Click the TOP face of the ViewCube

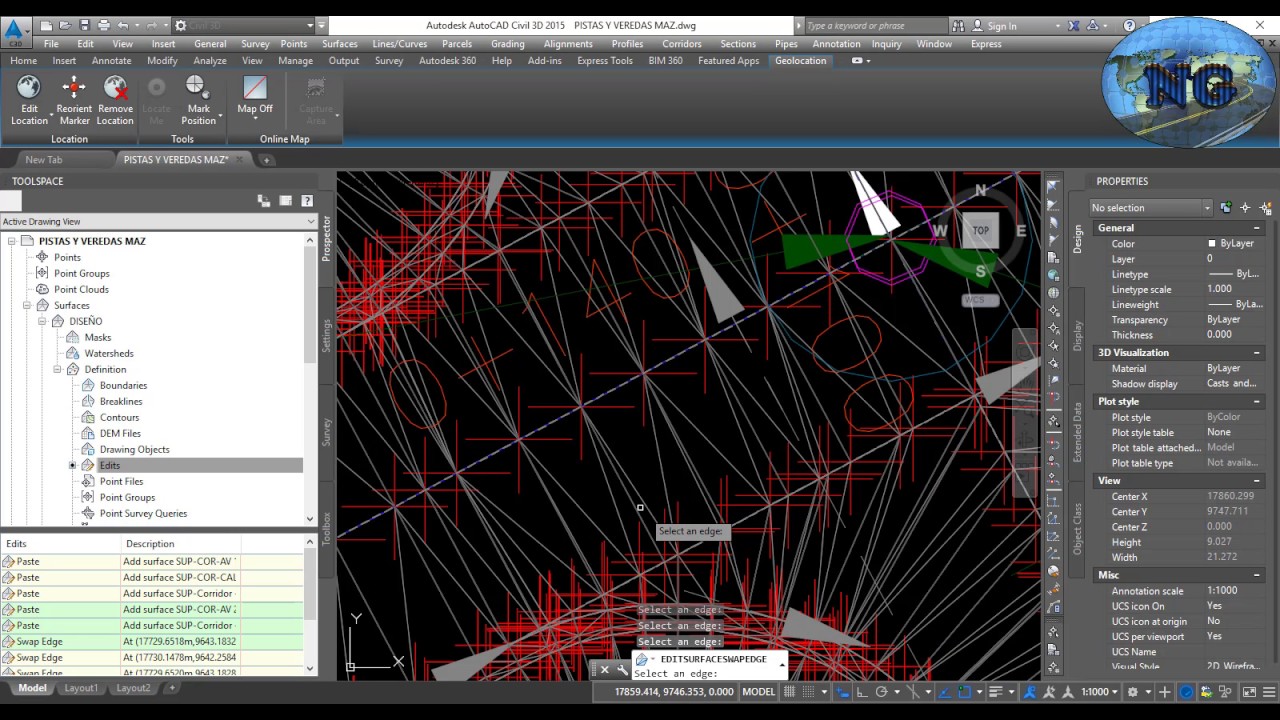point(980,231)
